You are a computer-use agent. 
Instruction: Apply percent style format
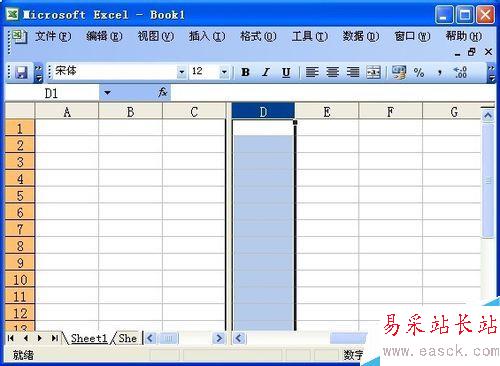click(x=419, y=72)
